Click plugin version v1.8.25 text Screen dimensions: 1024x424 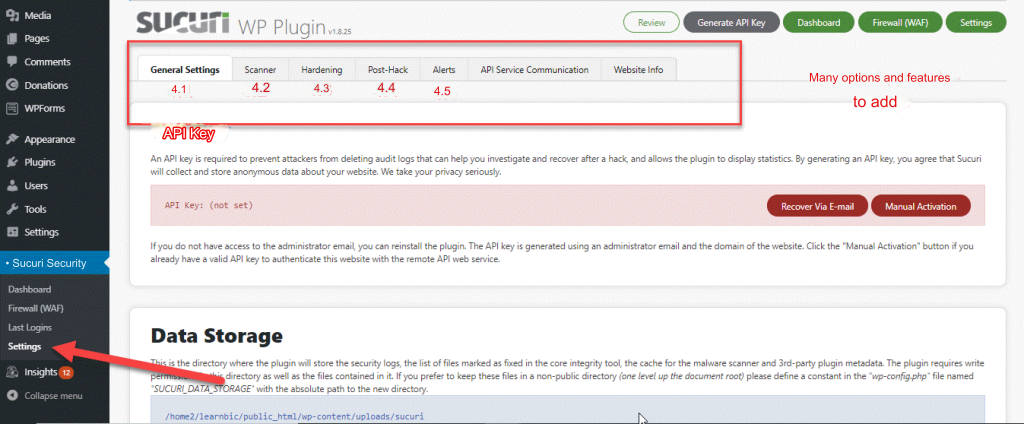point(339,31)
